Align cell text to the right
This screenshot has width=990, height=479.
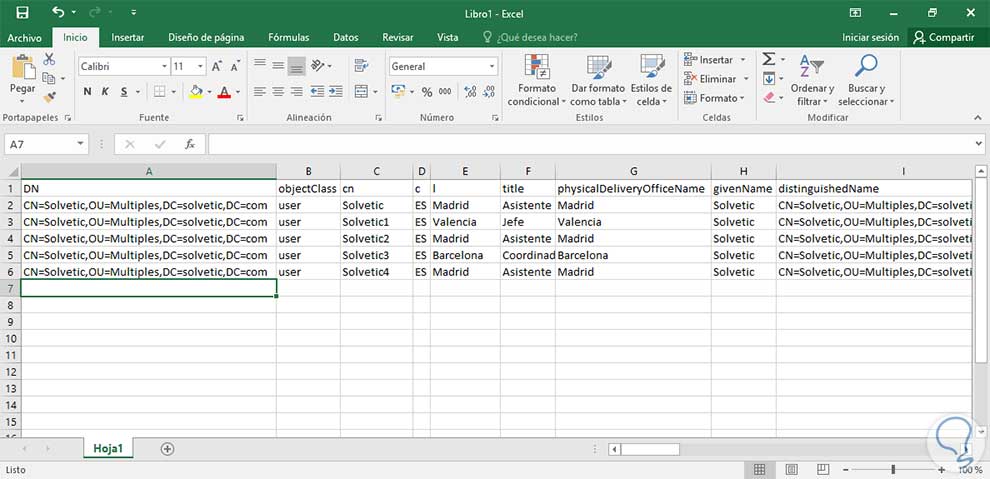coord(297,92)
